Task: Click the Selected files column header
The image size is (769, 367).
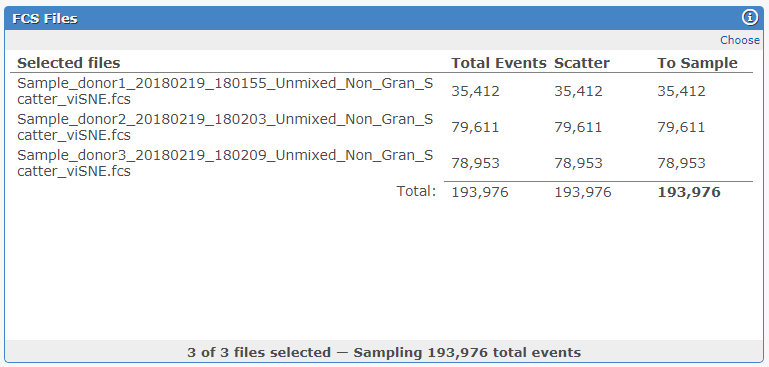Action: pos(69,63)
